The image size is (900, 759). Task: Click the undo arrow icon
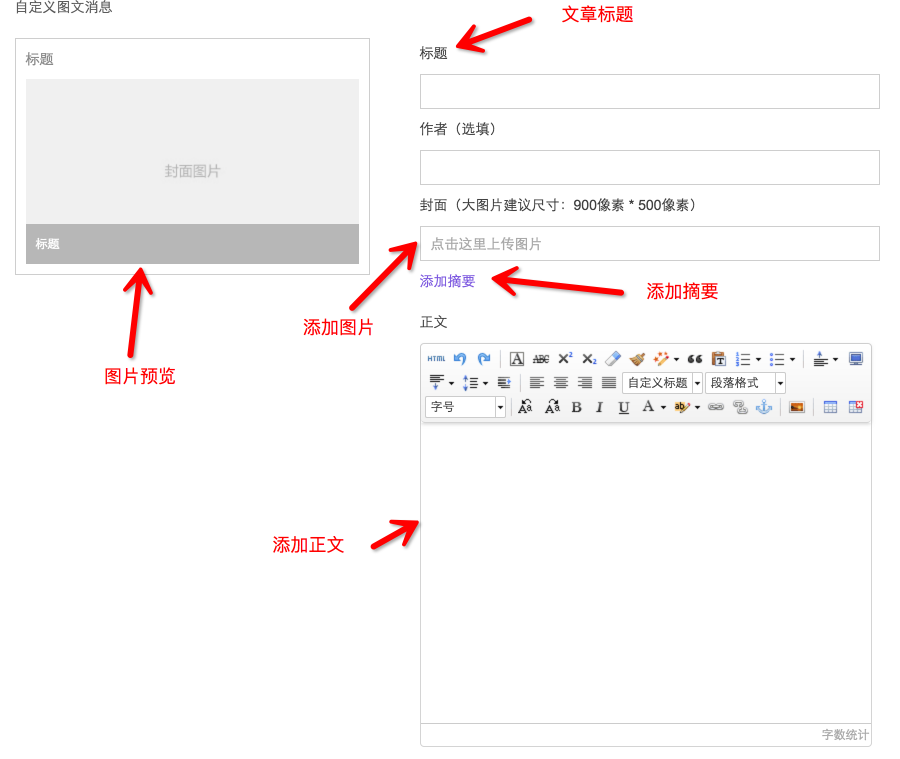coord(460,359)
